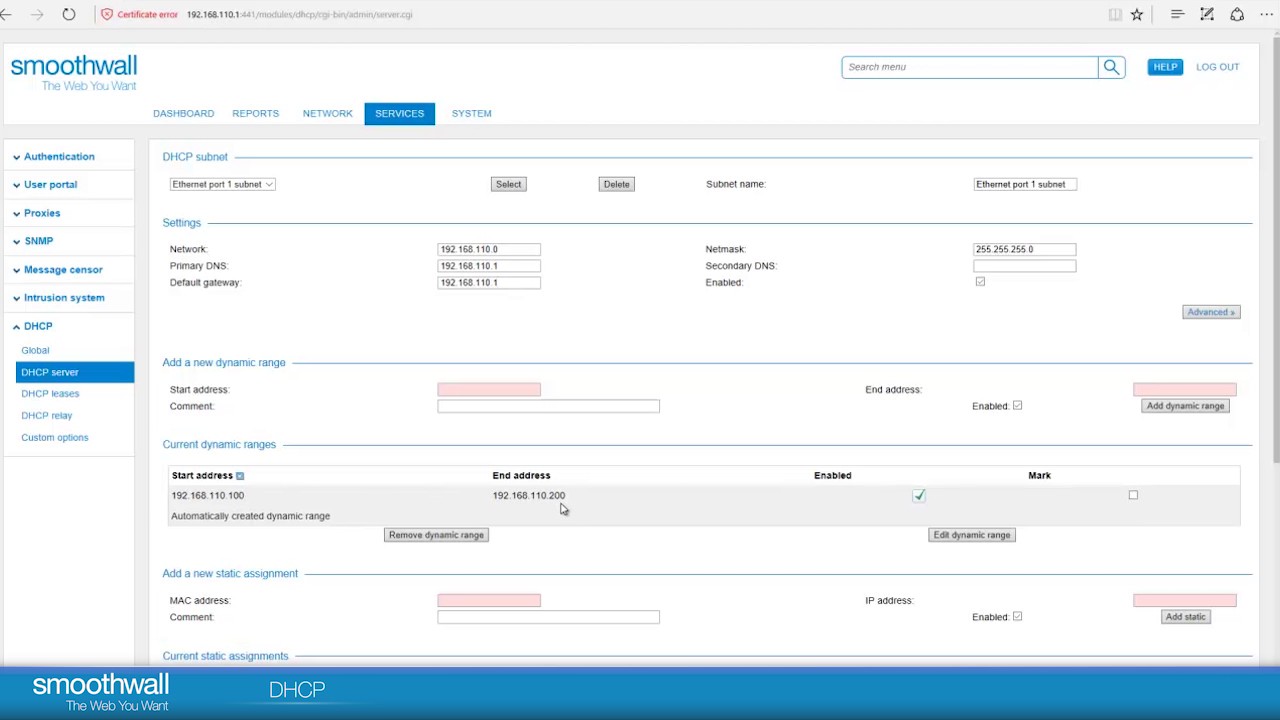
Task: Expand the Message censor sidebar section
Action: [x=63, y=270]
